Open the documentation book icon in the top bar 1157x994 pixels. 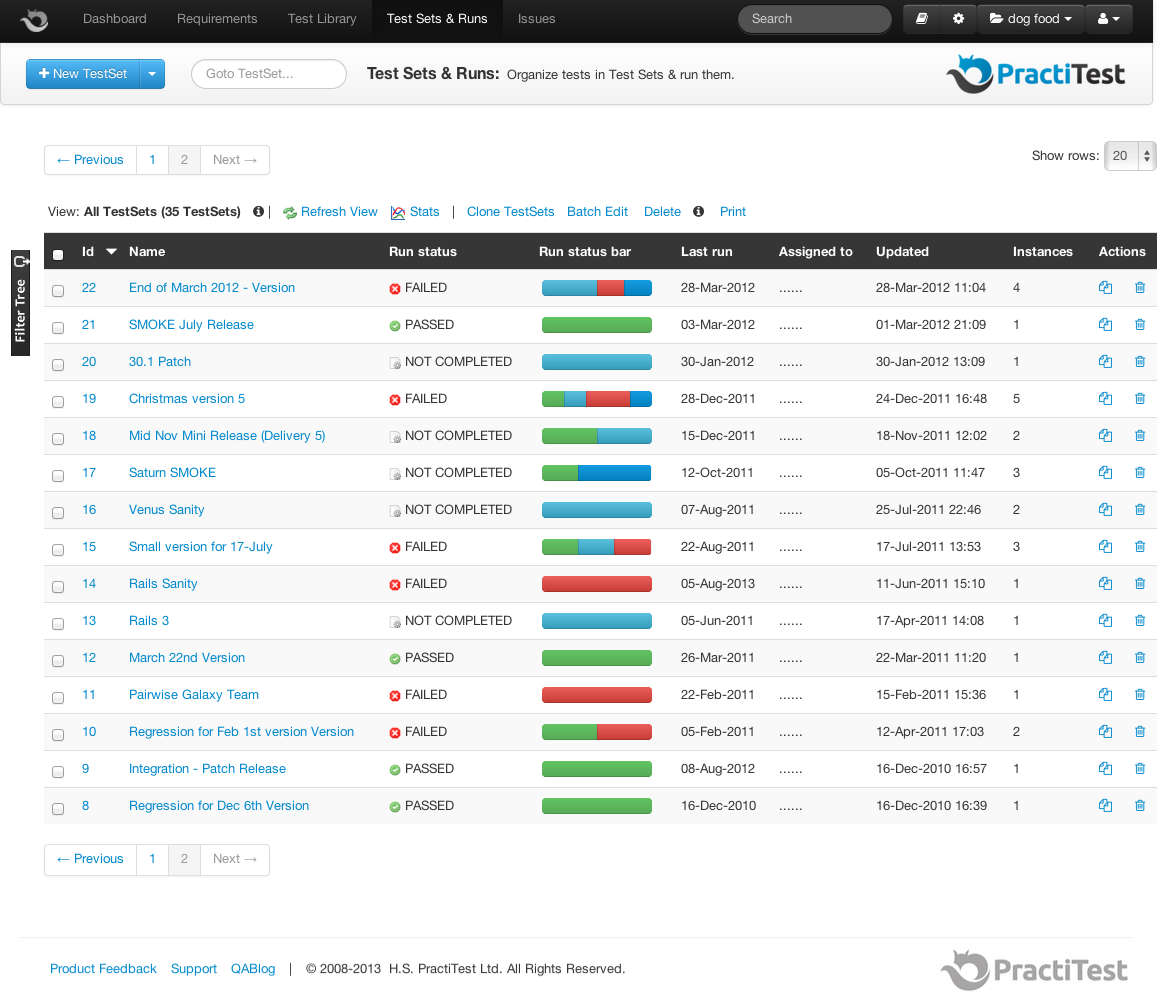[x=921, y=18]
